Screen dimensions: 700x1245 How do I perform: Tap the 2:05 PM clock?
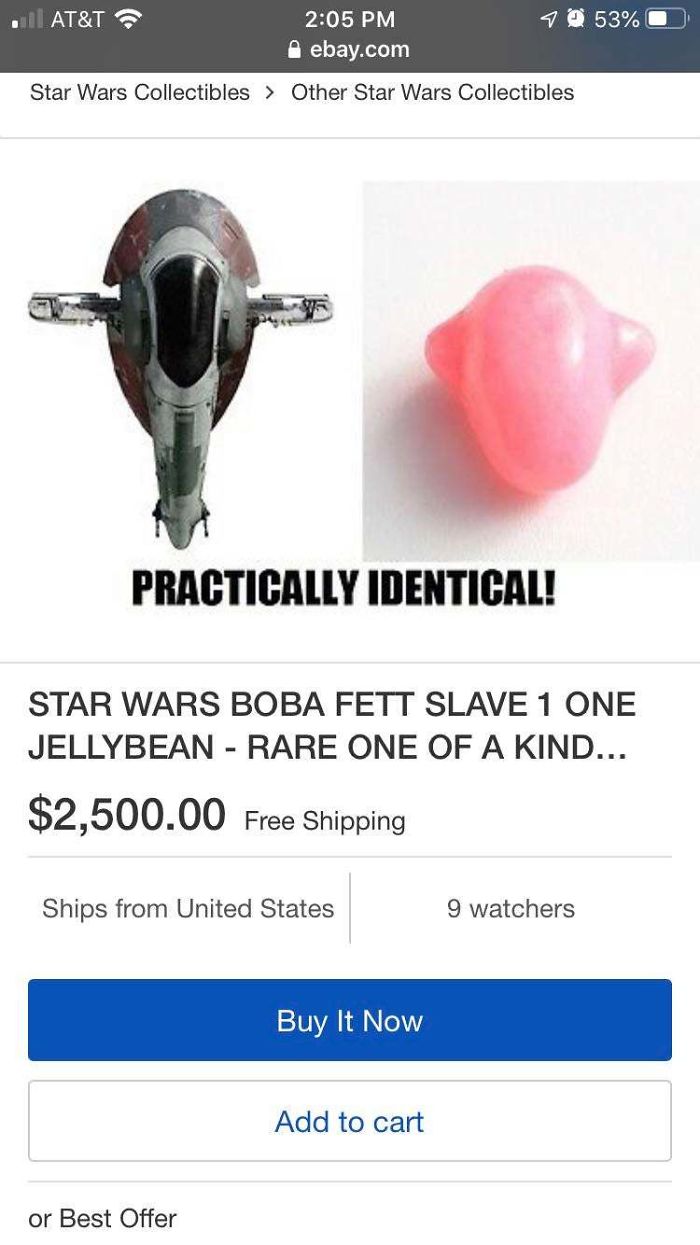348,19
